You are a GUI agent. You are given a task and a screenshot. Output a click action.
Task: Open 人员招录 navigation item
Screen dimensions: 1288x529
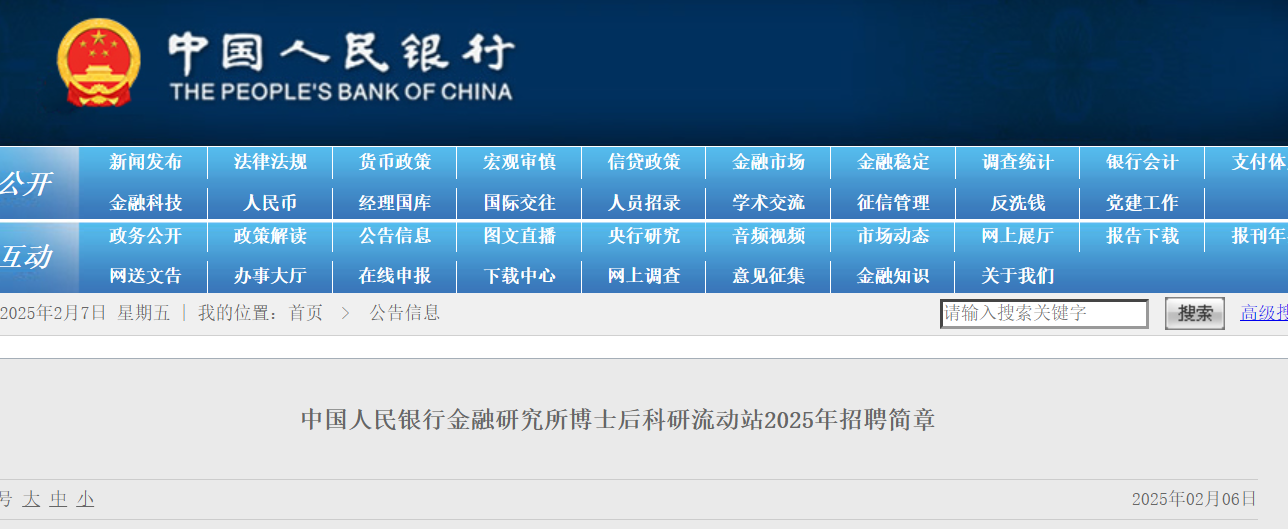coord(644,203)
